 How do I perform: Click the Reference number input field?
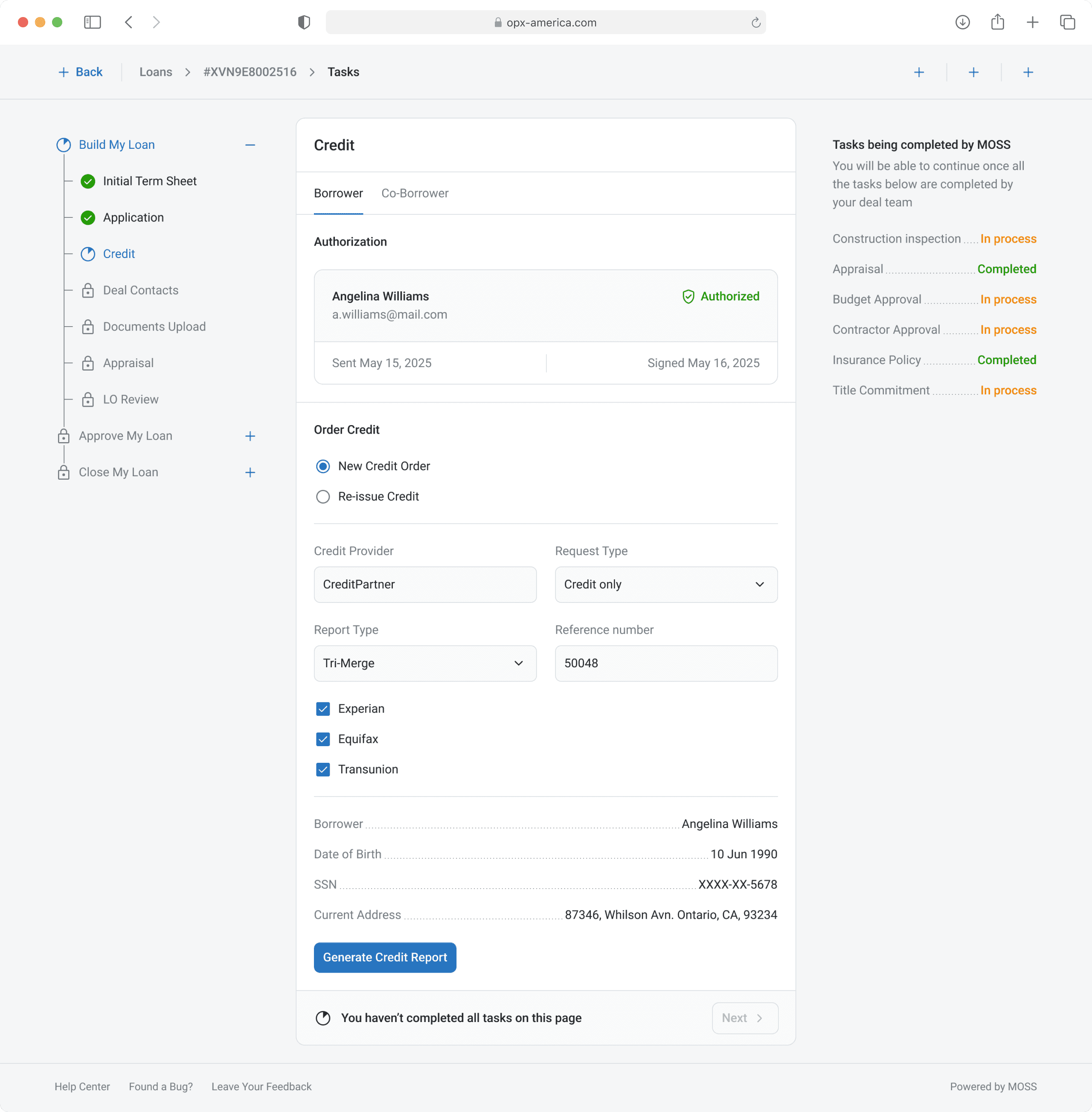click(x=666, y=664)
